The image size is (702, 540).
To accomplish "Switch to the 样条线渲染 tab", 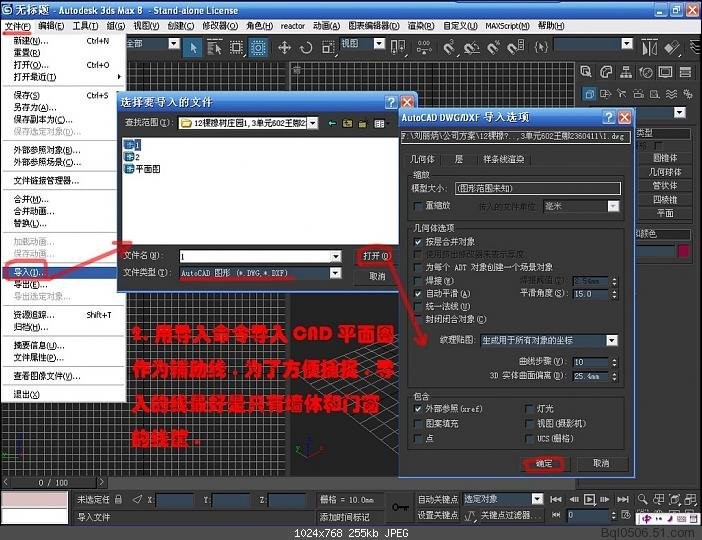I will click(503, 159).
